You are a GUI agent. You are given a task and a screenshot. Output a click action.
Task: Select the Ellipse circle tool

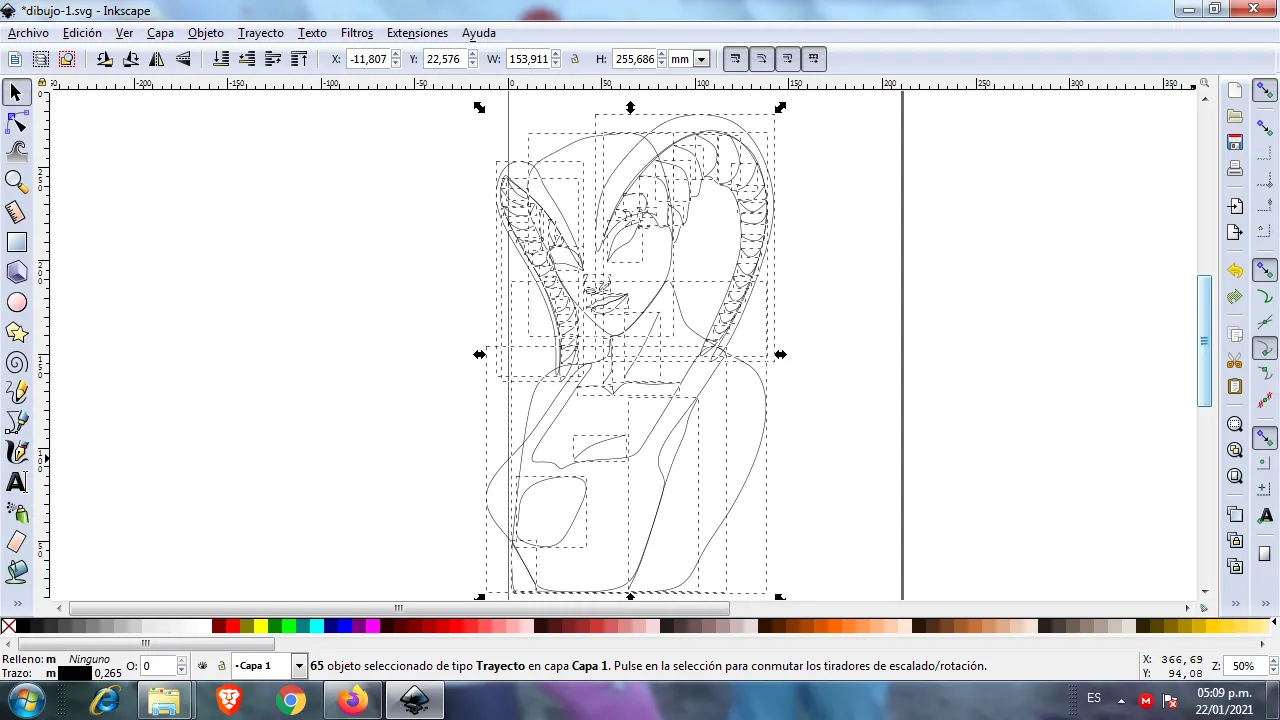coord(16,302)
